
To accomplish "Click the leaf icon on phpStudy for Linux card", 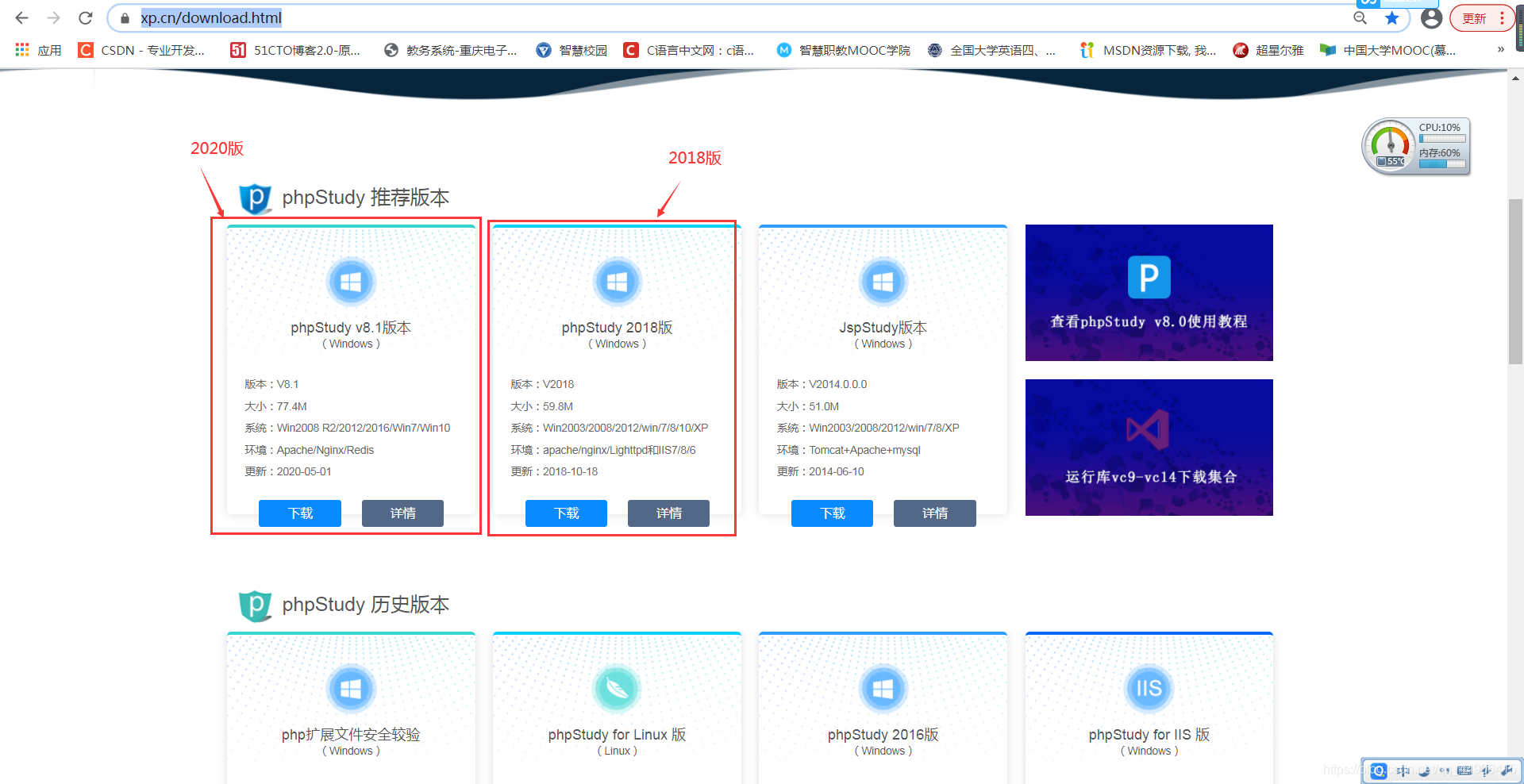I will pyautogui.click(x=617, y=689).
